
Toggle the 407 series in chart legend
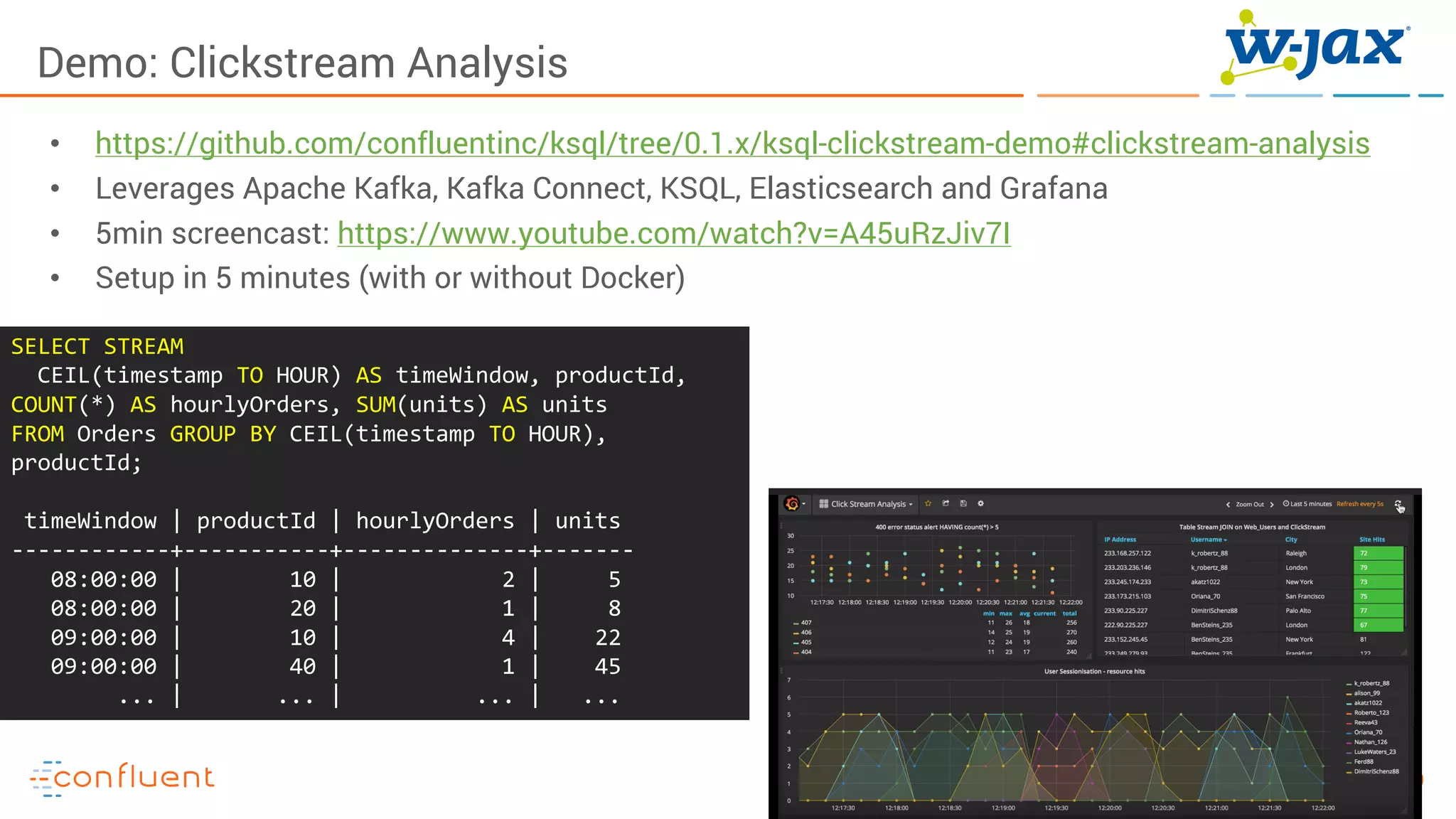[805, 623]
